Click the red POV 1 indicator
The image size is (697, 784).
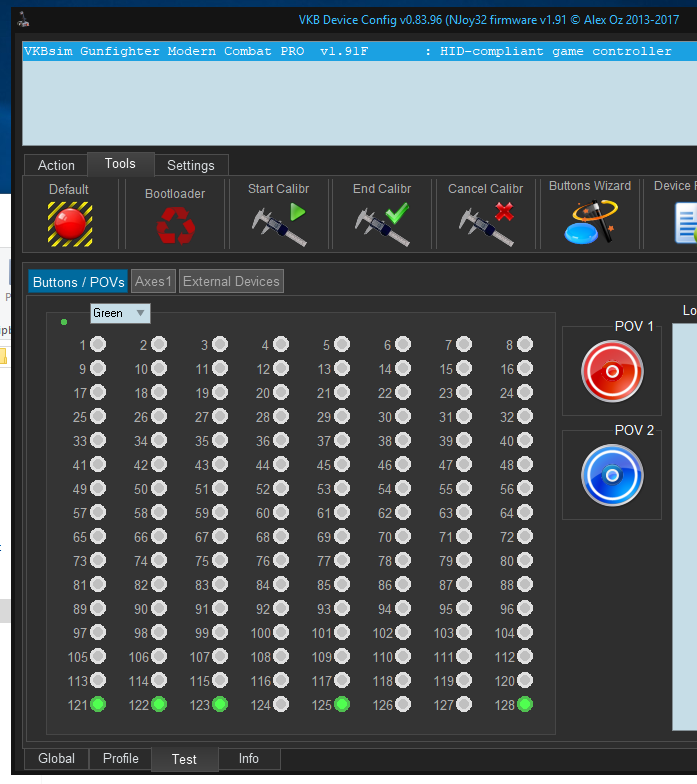612,372
